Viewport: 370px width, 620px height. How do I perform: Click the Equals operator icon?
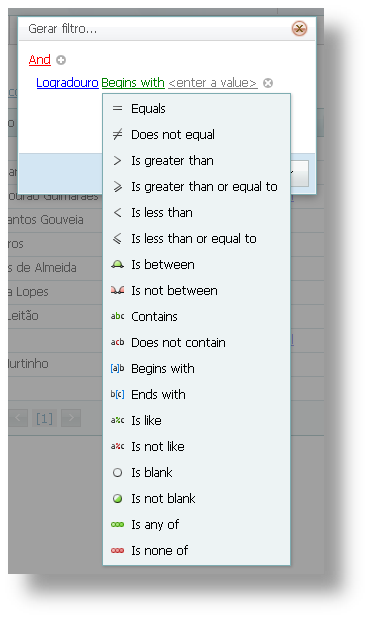[x=117, y=108]
